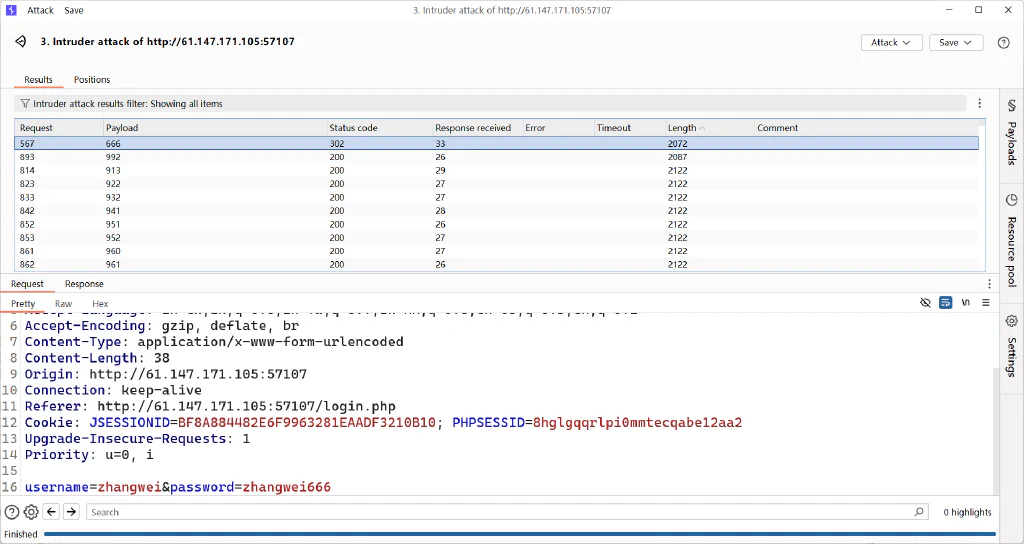
Task: Go to next search match arrow
Action: (x=71, y=512)
